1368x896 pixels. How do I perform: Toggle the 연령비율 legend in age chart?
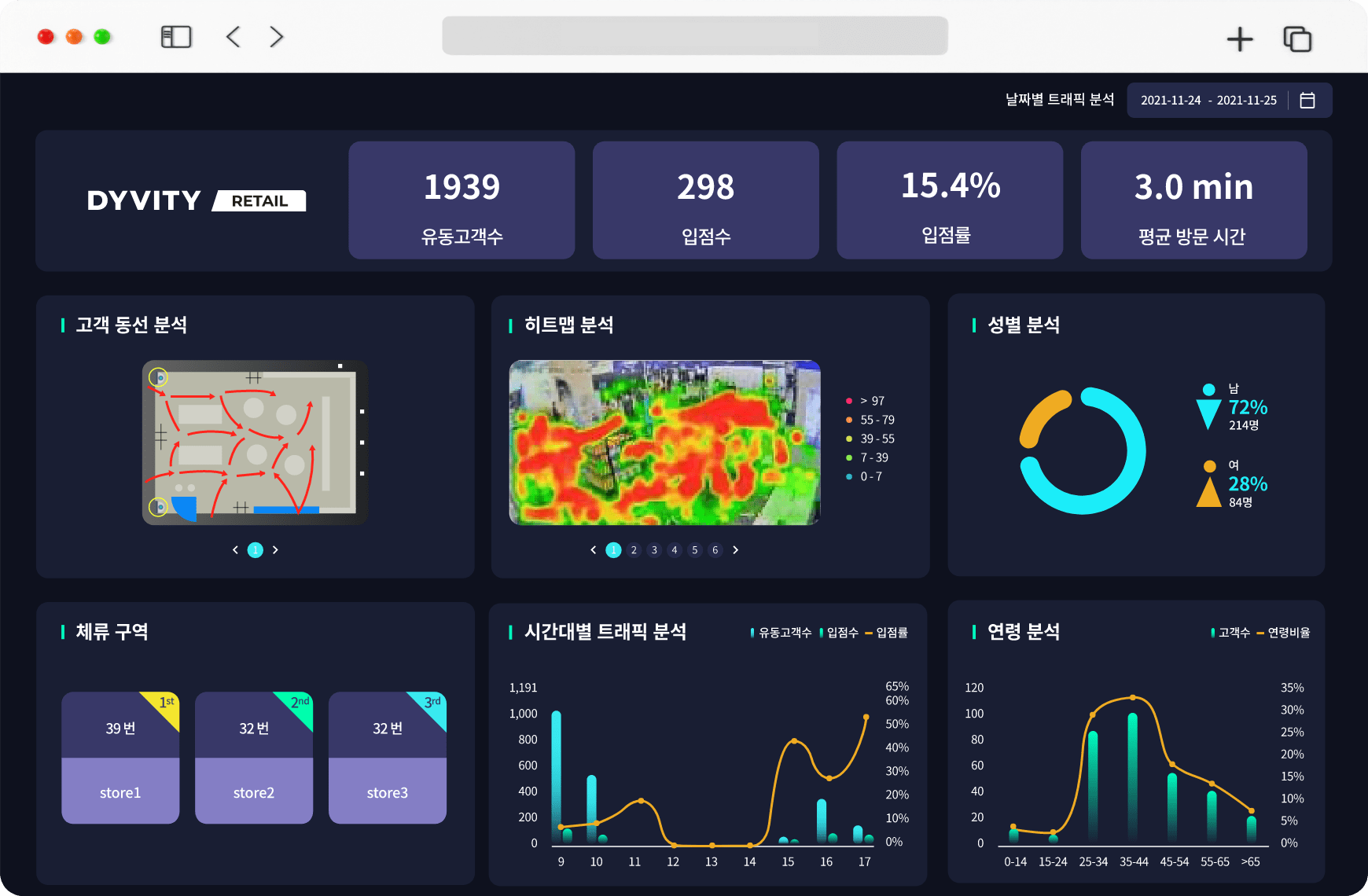[1283, 633]
